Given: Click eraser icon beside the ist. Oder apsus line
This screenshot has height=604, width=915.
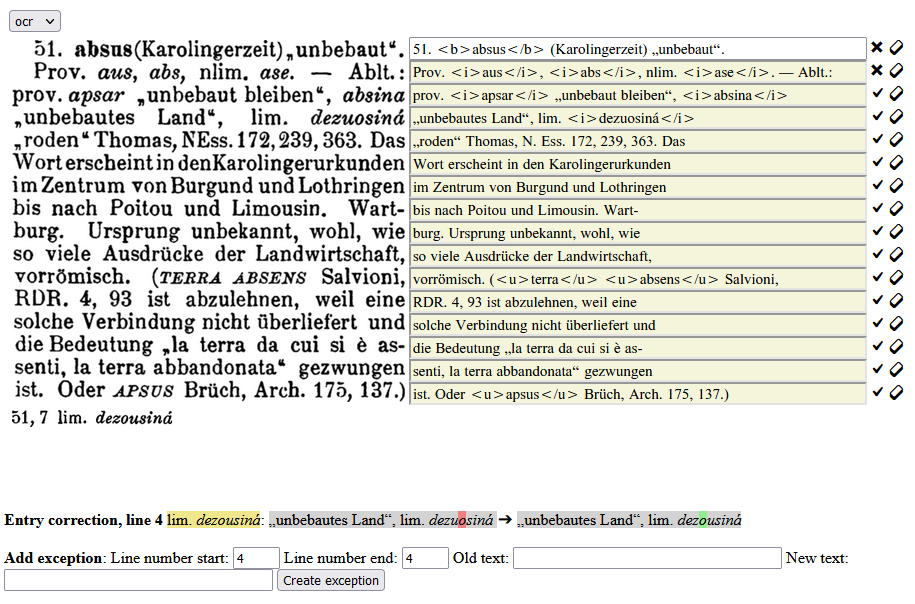Looking at the screenshot, I should 896,393.
